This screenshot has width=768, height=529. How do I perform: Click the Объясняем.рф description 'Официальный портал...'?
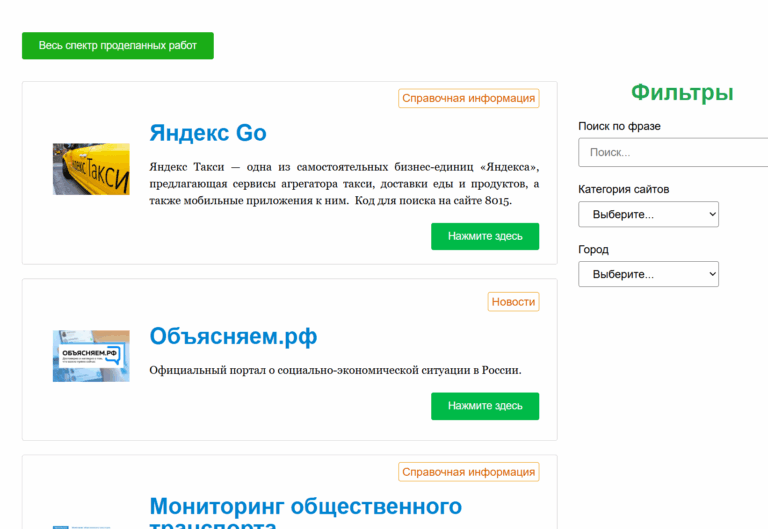pos(336,370)
